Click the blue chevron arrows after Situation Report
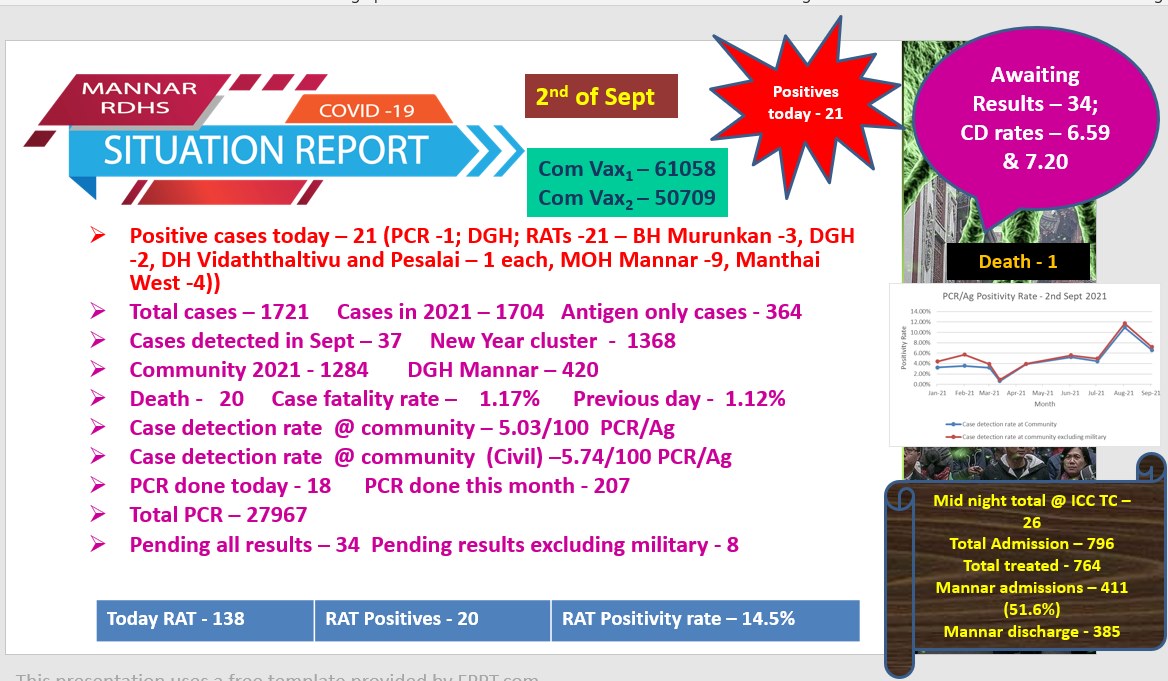The image size is (1168, 681). [x=495, y=151]
